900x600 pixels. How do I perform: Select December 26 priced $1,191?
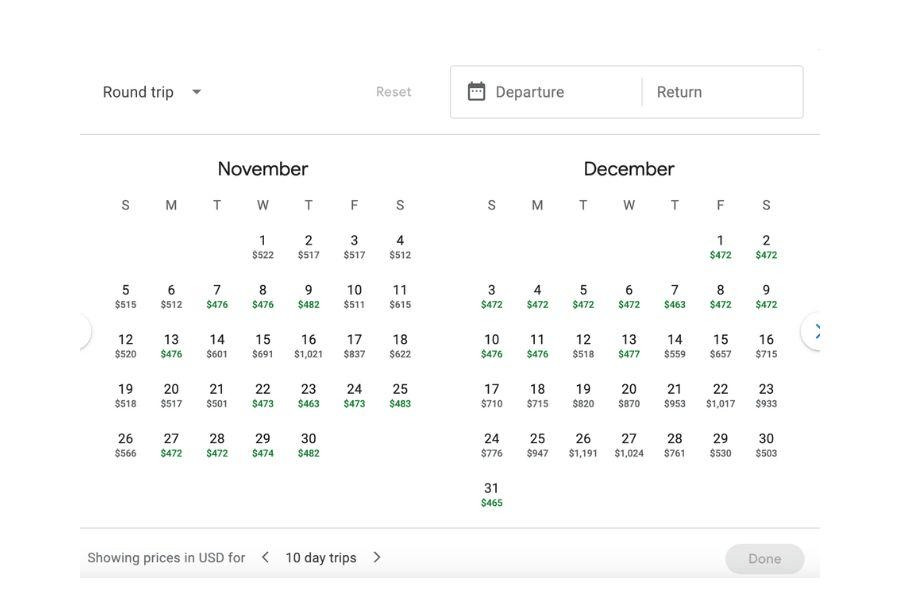click(x=583, y=444)
